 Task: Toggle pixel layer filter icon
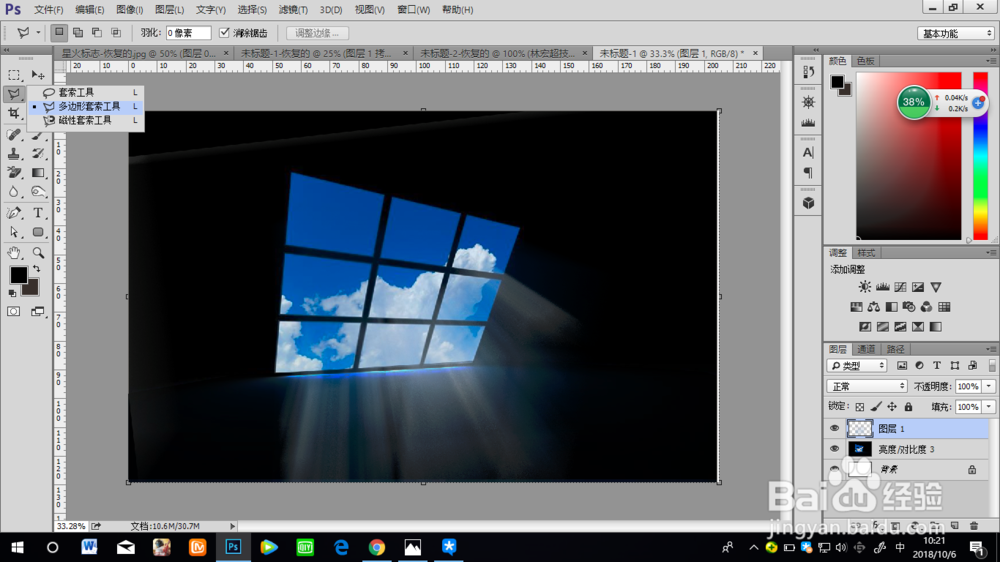(x=902, y=366)
